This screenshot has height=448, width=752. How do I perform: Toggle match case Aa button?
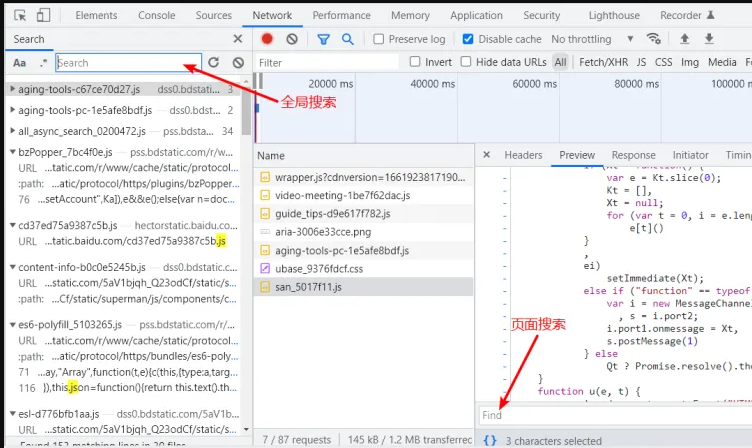[19, 63]
